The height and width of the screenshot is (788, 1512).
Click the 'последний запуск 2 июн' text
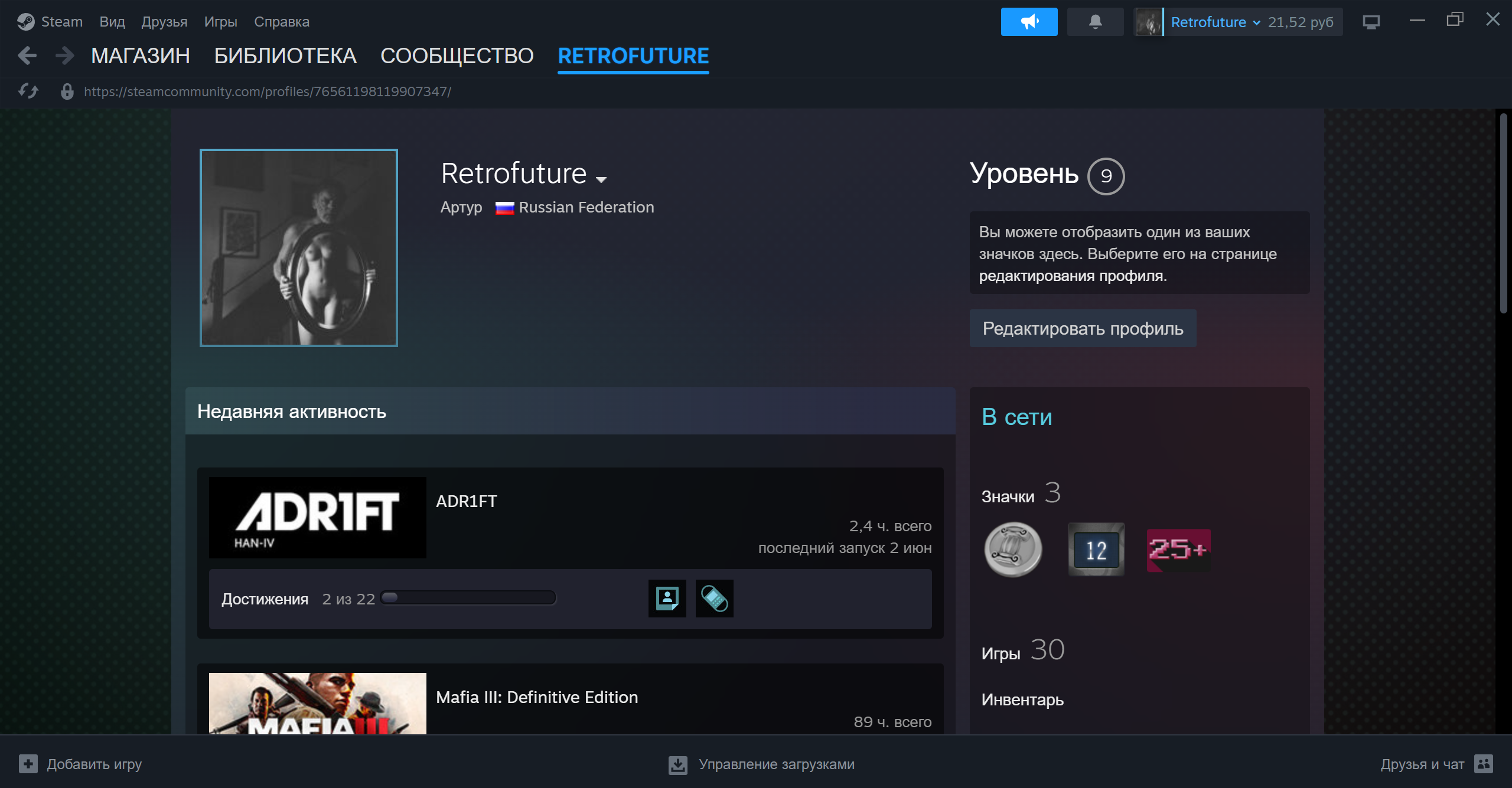tap(845, 548)
